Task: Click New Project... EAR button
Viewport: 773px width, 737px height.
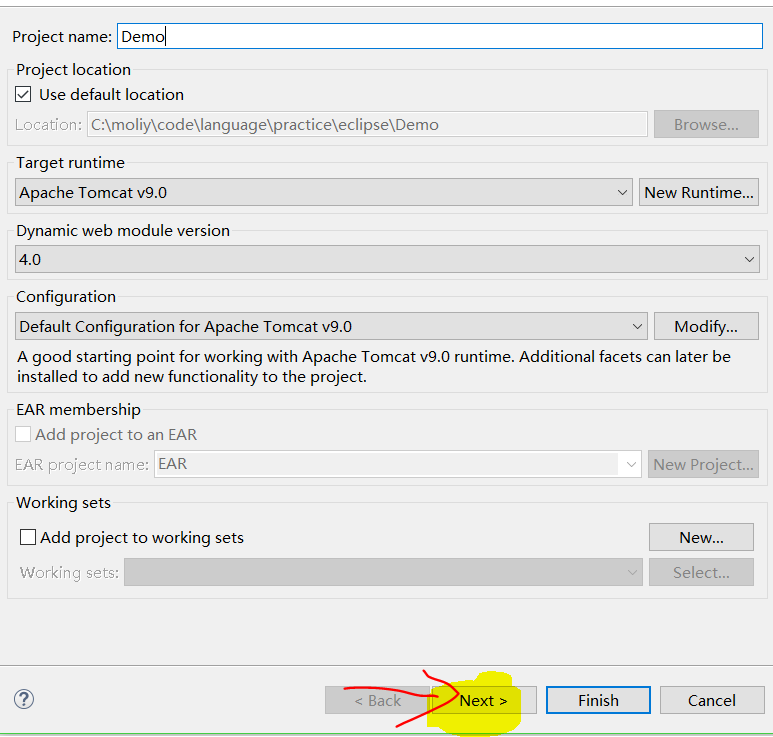Action: coord(703,464)
